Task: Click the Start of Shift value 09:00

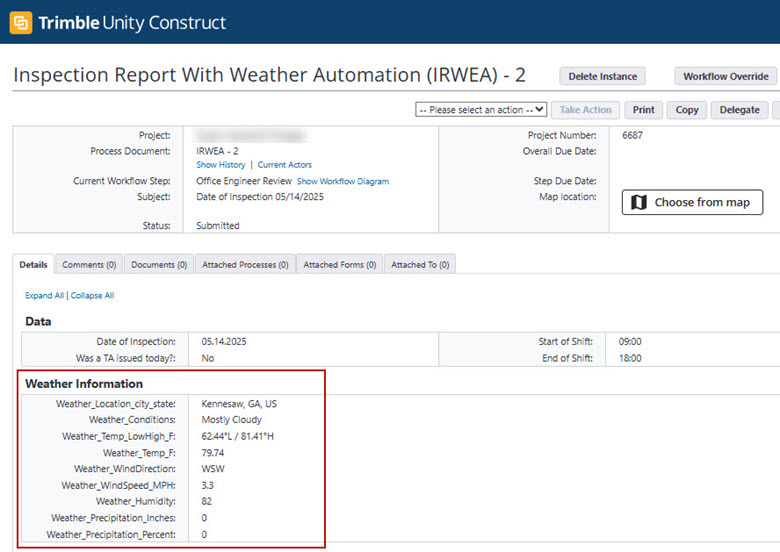Action: pyautogui.click(x=630, y=342)
